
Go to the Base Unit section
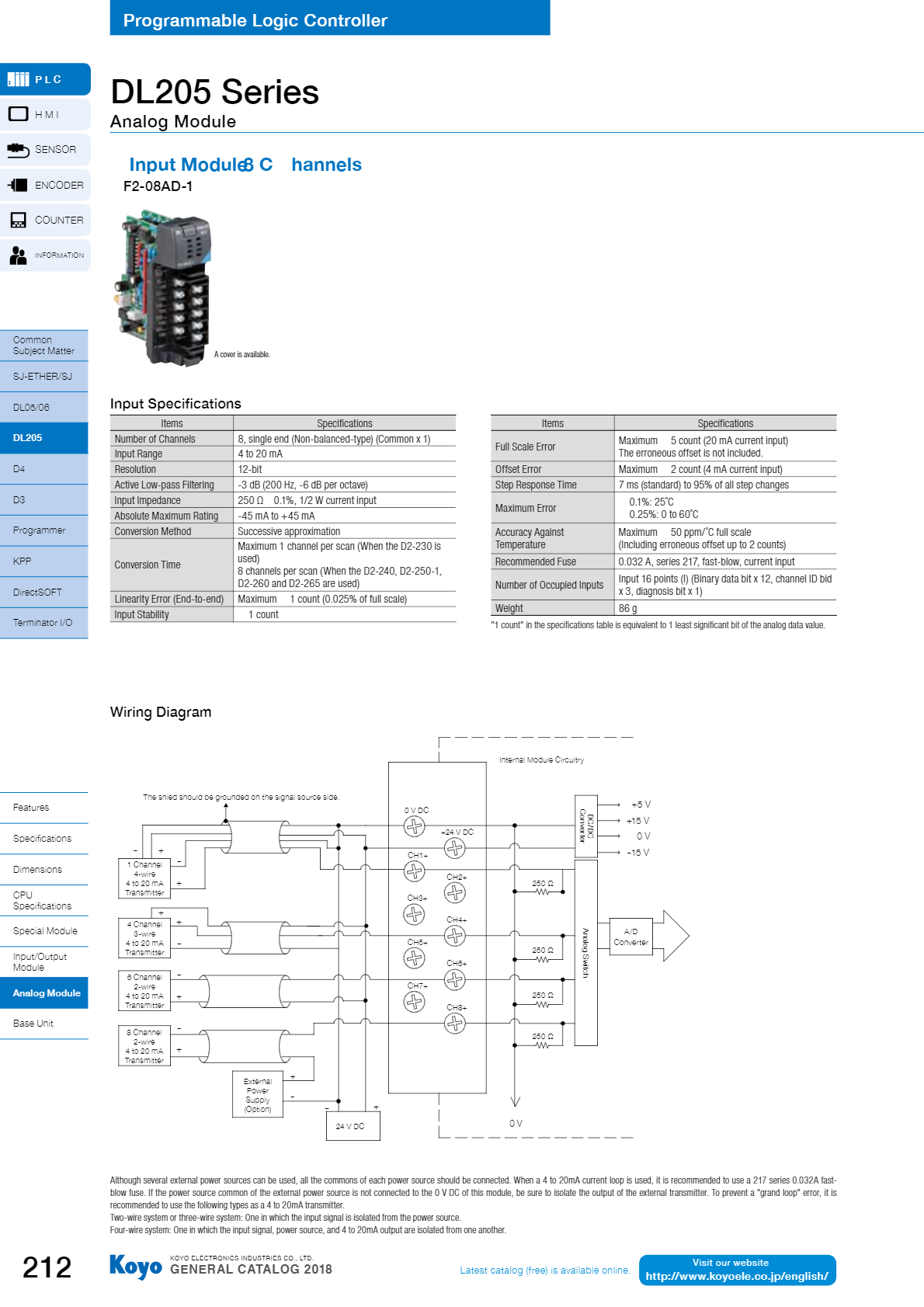44,1024
